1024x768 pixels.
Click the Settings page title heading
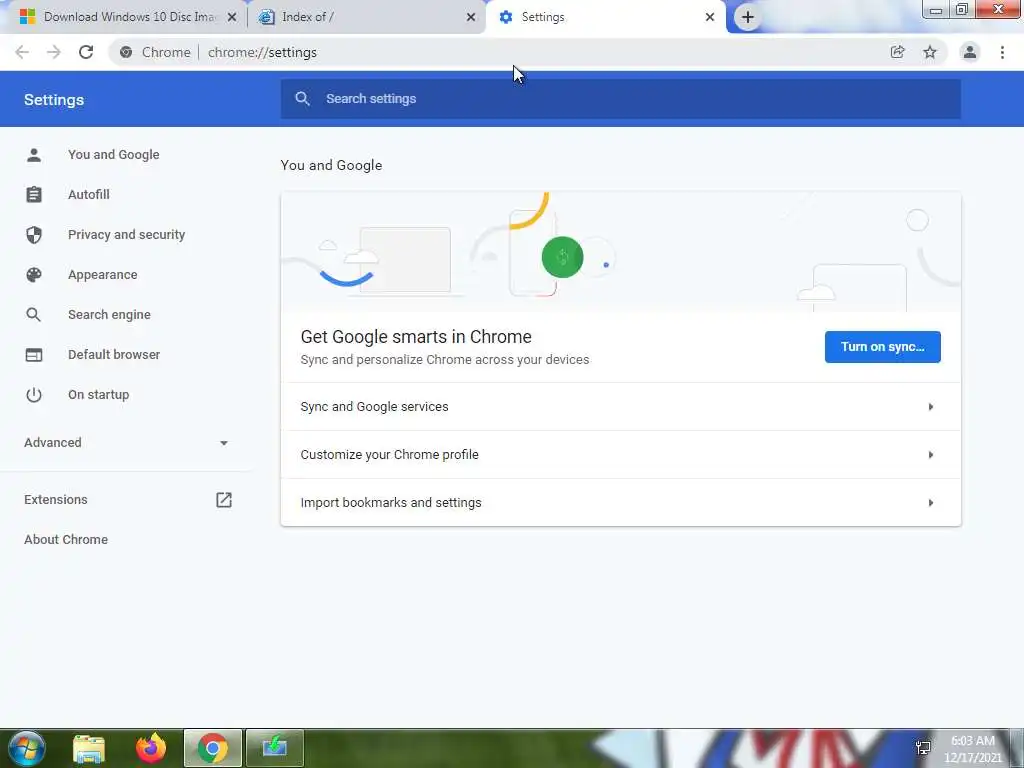pos(54,100)
